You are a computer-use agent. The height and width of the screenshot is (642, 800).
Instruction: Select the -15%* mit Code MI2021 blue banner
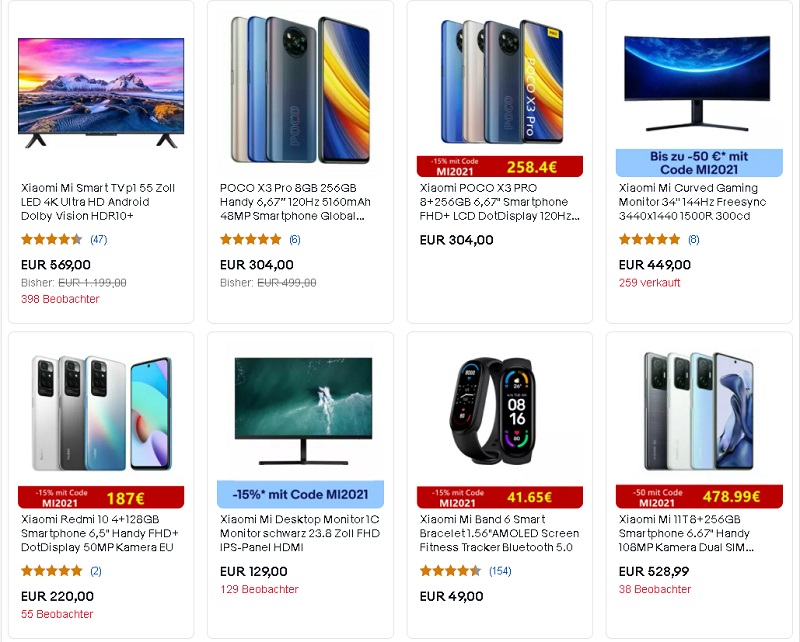click(x=300, y=494)
